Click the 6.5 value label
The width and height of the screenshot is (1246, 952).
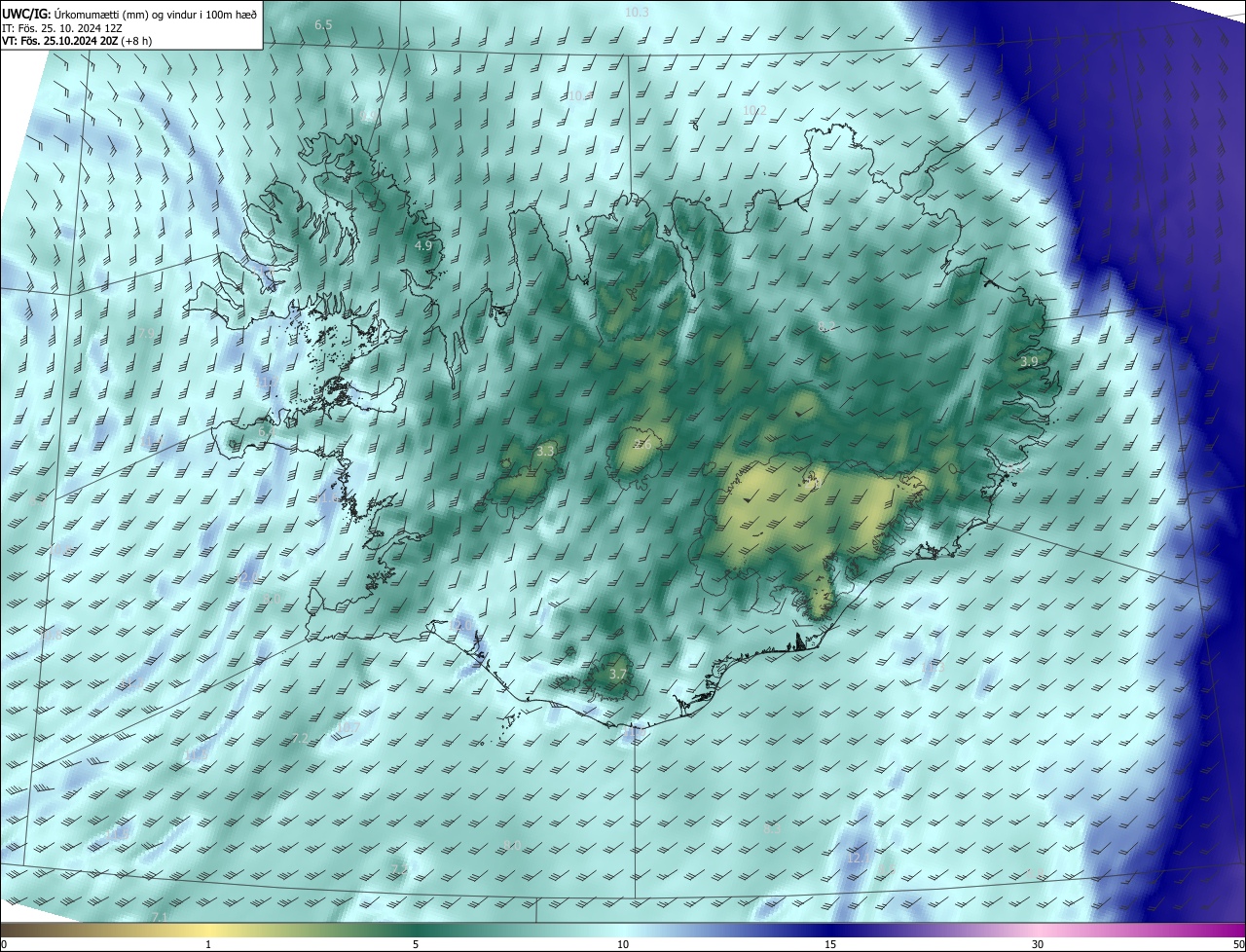click(323, 24)
